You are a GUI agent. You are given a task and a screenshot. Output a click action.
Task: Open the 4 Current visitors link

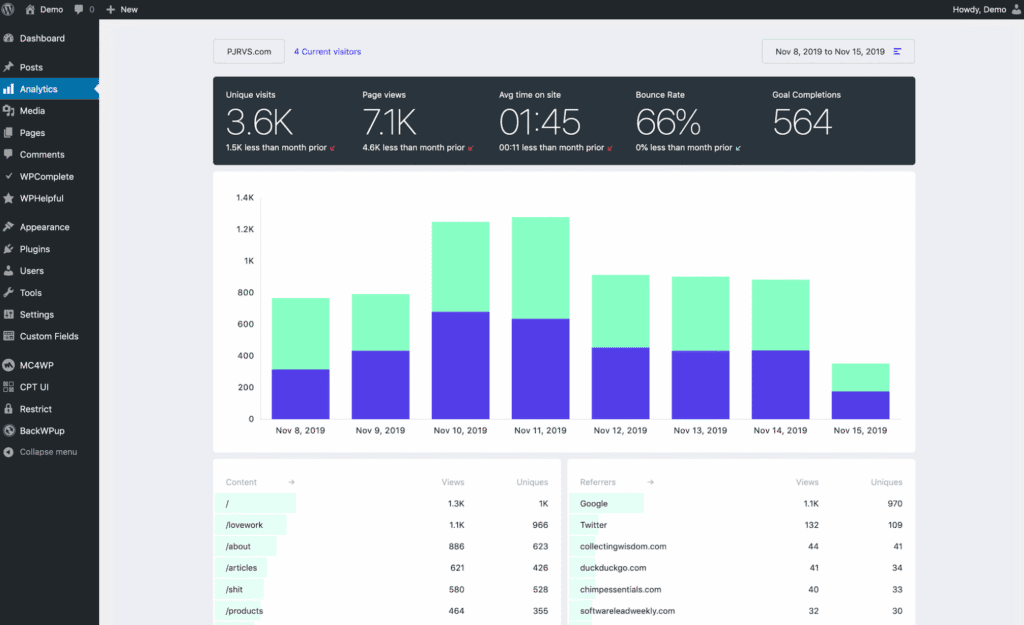pos(327,51)
